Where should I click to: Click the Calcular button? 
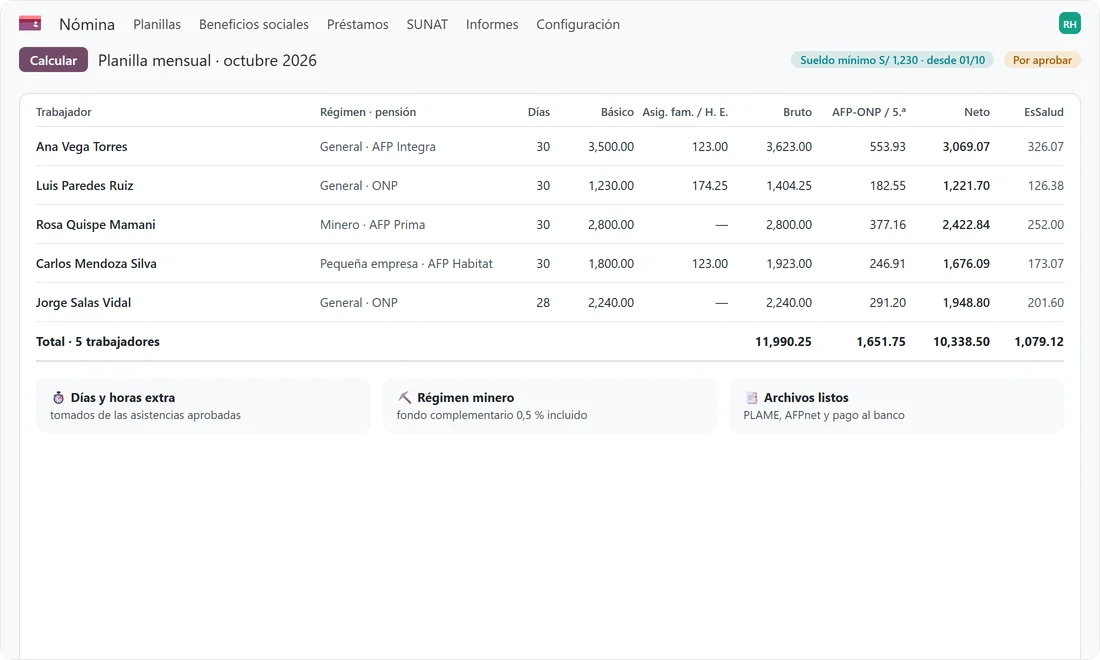tap(53, 60)
